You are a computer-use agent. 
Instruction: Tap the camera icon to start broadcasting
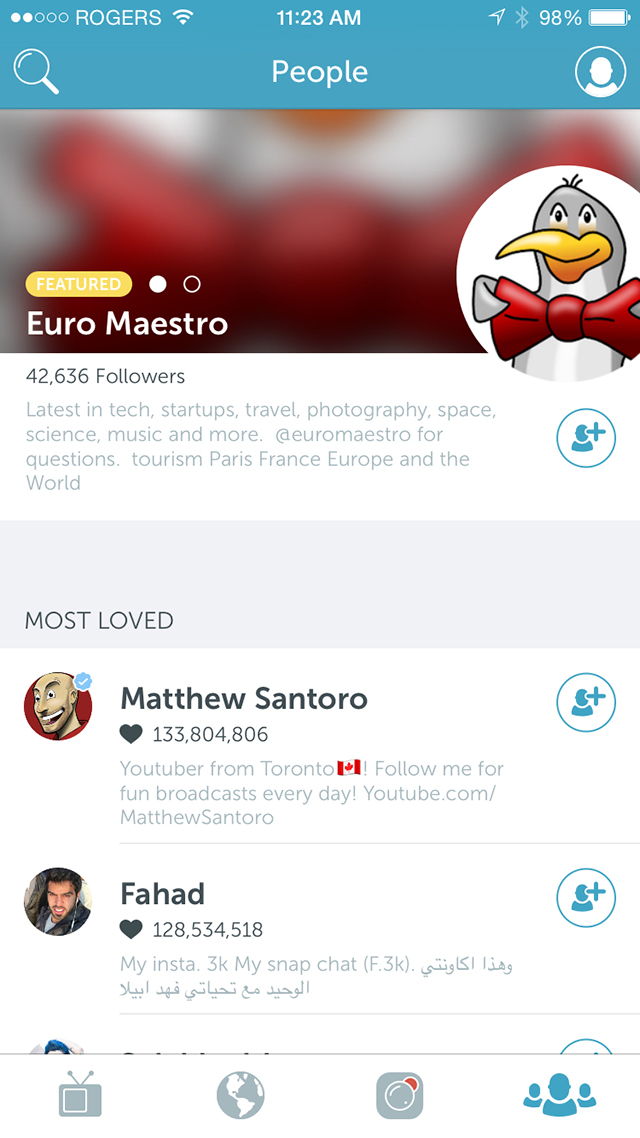tap(400, 1095)
